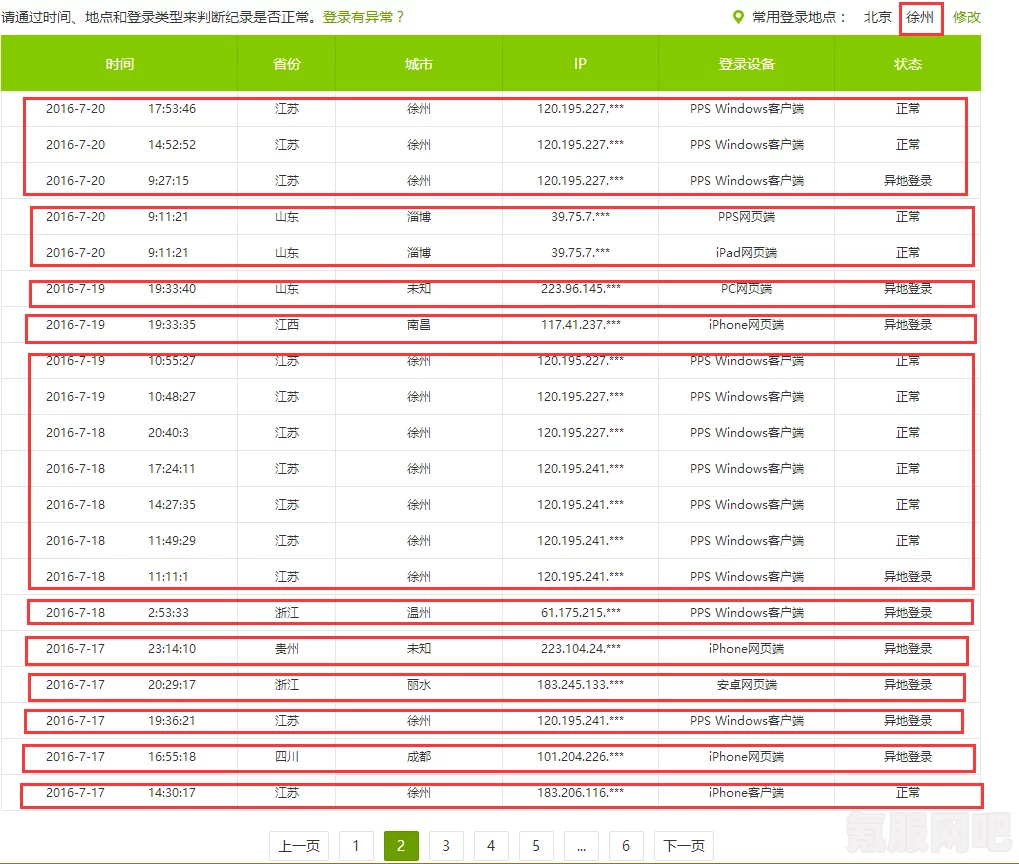
Task: Select 北京 common login location
Action: tap(877, 18)
